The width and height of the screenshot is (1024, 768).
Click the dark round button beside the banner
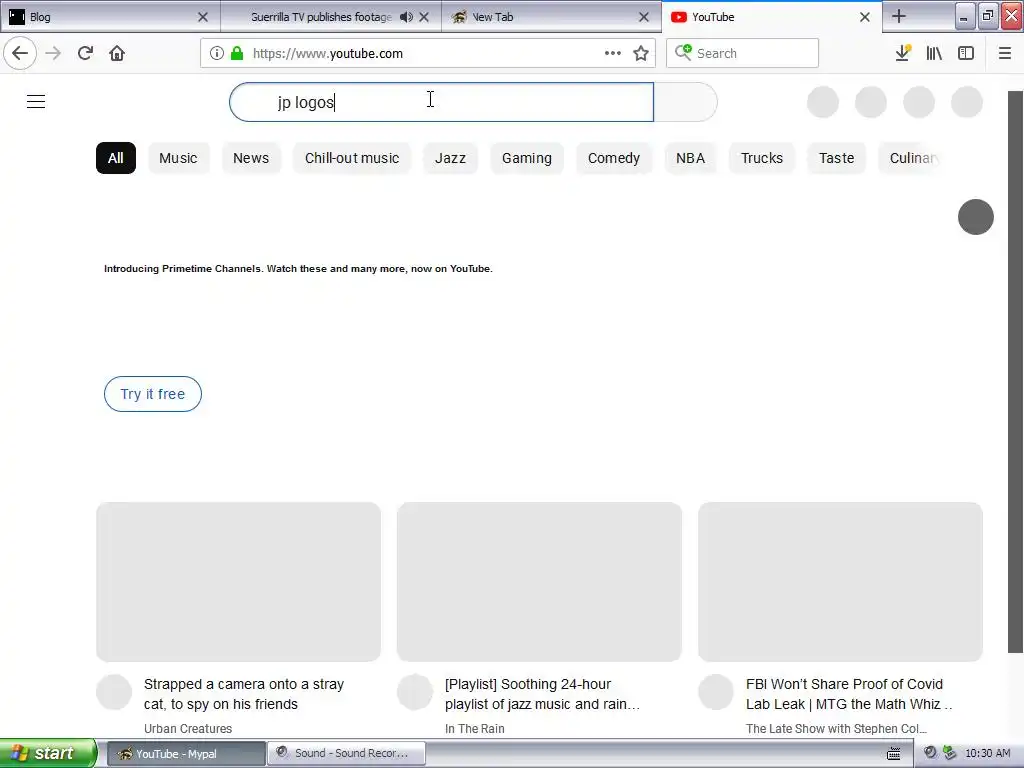pyautogui.click(x=976, y=217)
